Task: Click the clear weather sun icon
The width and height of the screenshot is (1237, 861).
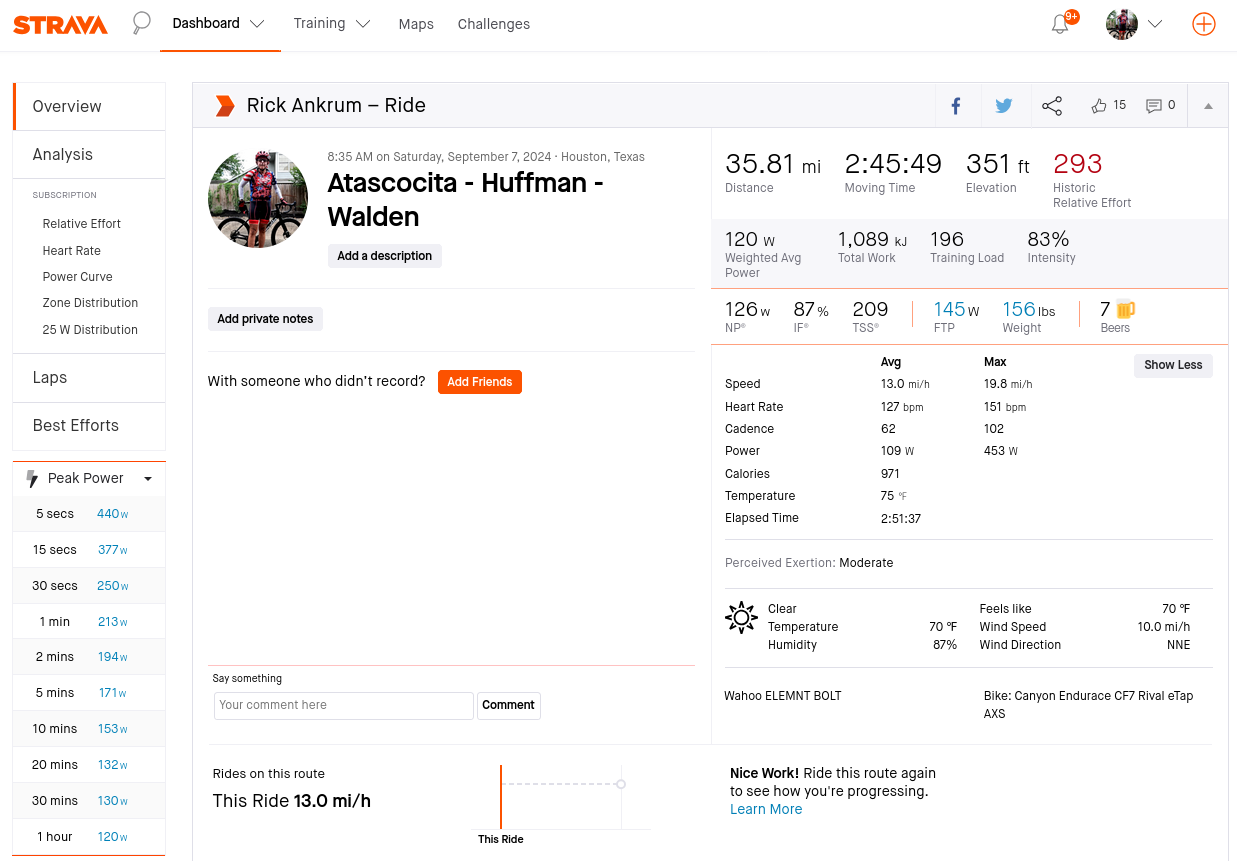Action: [x=741, y=618]
